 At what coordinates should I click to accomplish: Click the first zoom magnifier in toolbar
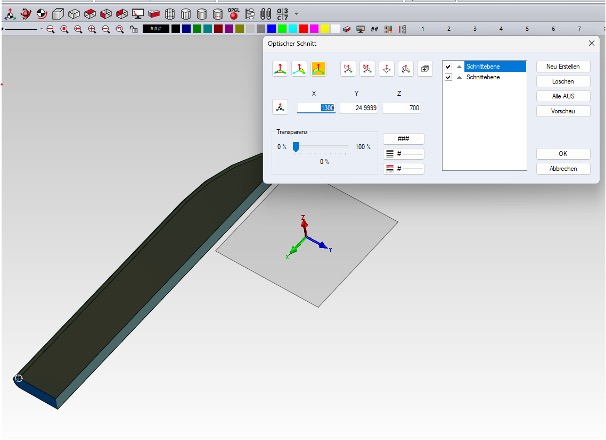[x=50, y=30]
